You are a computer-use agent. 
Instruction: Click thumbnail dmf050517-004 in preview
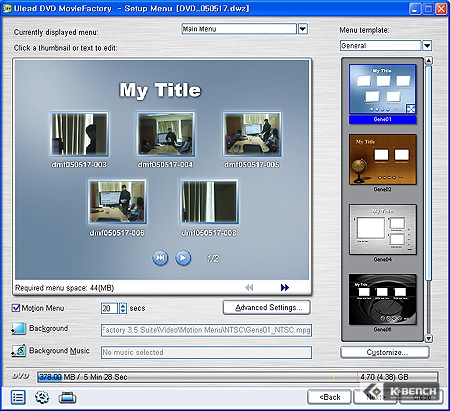(166, 134)
